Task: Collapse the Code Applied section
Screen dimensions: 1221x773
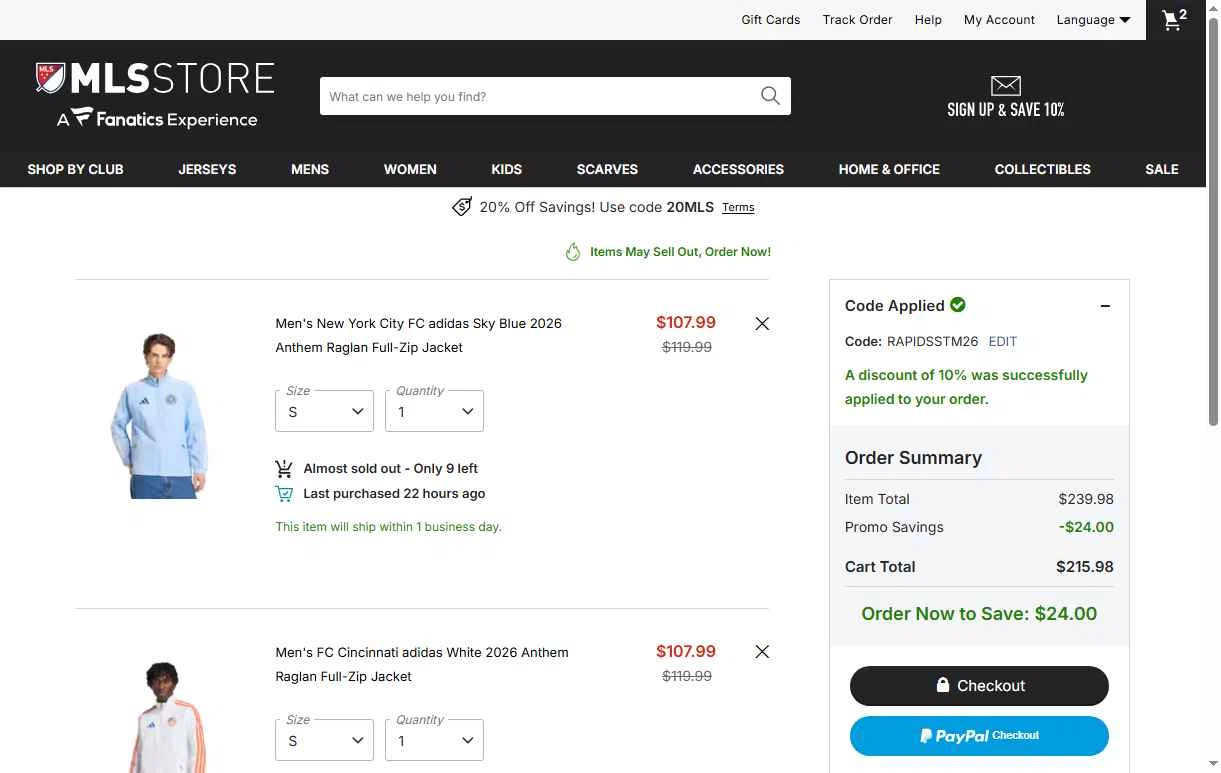Action: 1105,306
